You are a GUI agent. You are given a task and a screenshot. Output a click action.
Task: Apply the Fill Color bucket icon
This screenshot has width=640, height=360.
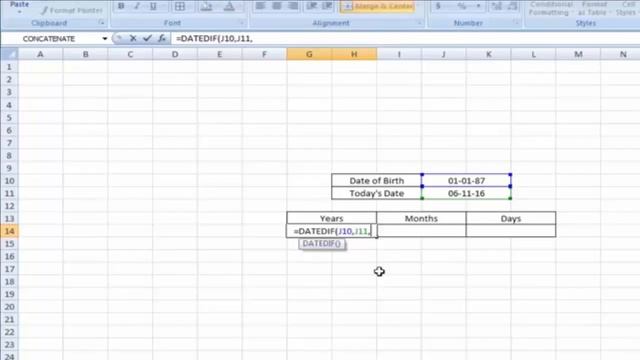pyautogui.click(x=206, y=6)
